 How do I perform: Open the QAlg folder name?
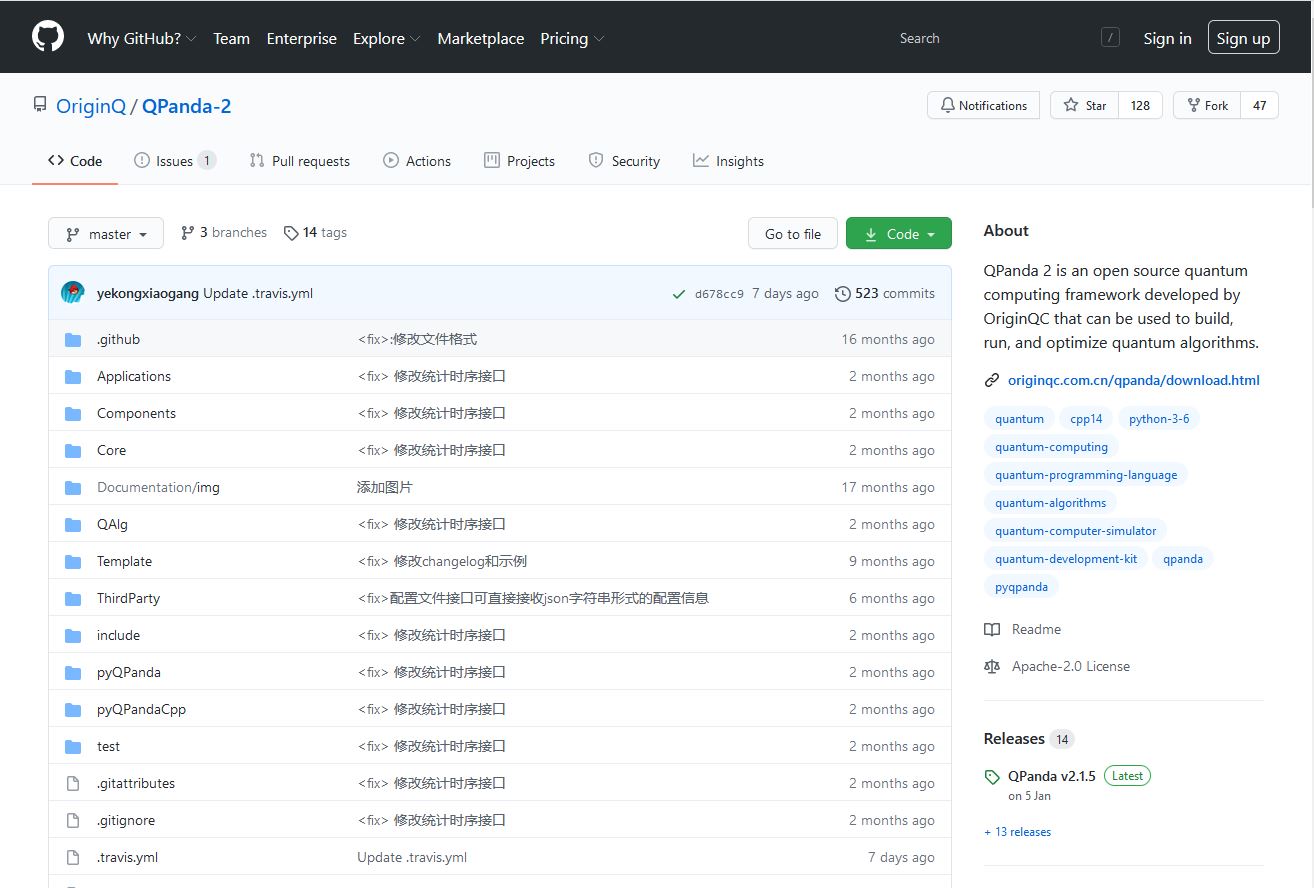pyautogui.click(x=112, y=525)
